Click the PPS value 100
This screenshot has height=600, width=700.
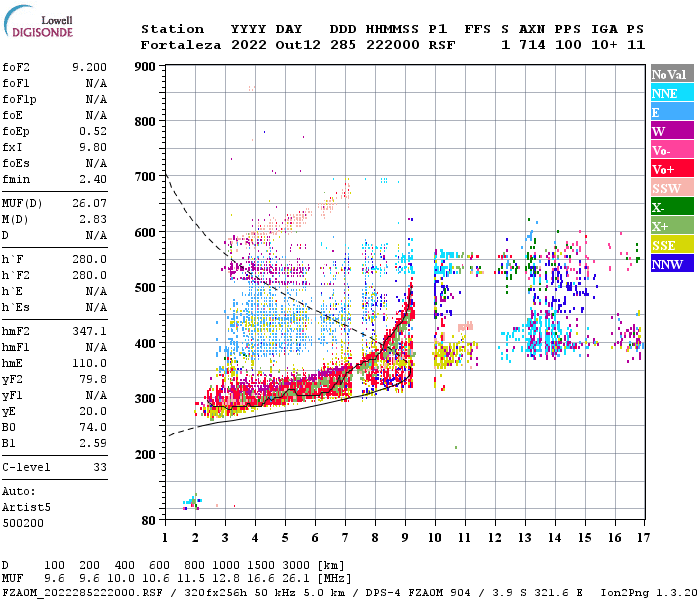pyautogui.click(x=568, y=45)
